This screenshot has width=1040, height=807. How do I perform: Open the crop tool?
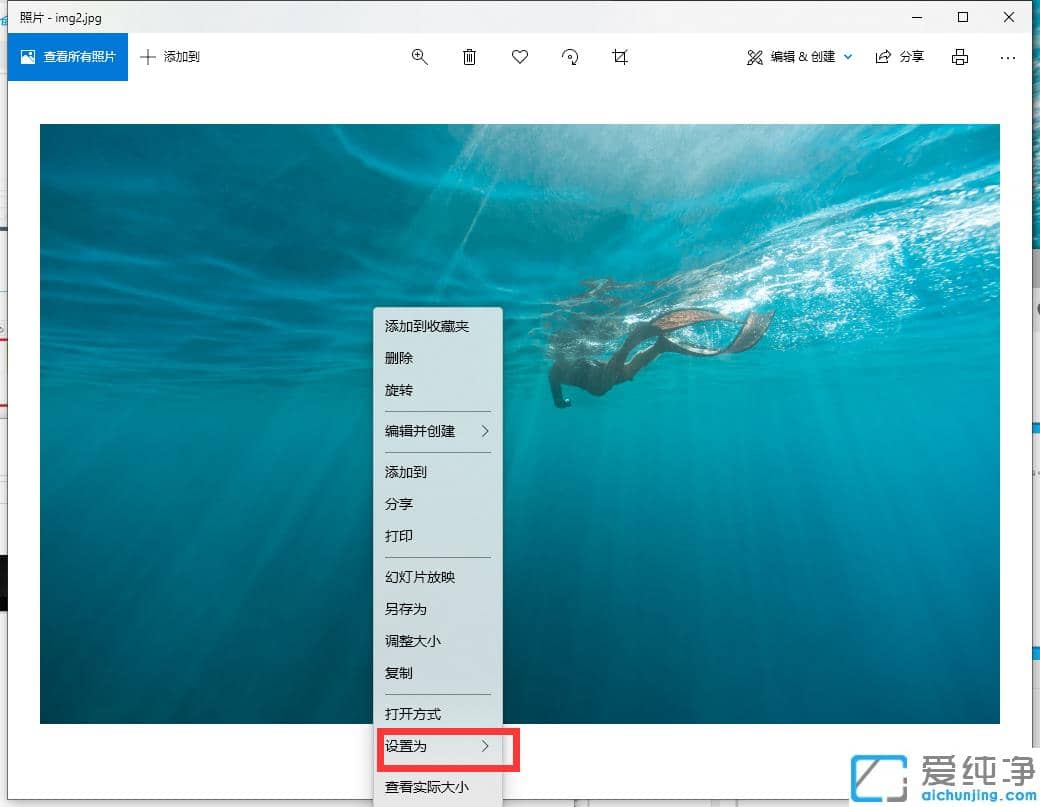[x=620, y=57]
